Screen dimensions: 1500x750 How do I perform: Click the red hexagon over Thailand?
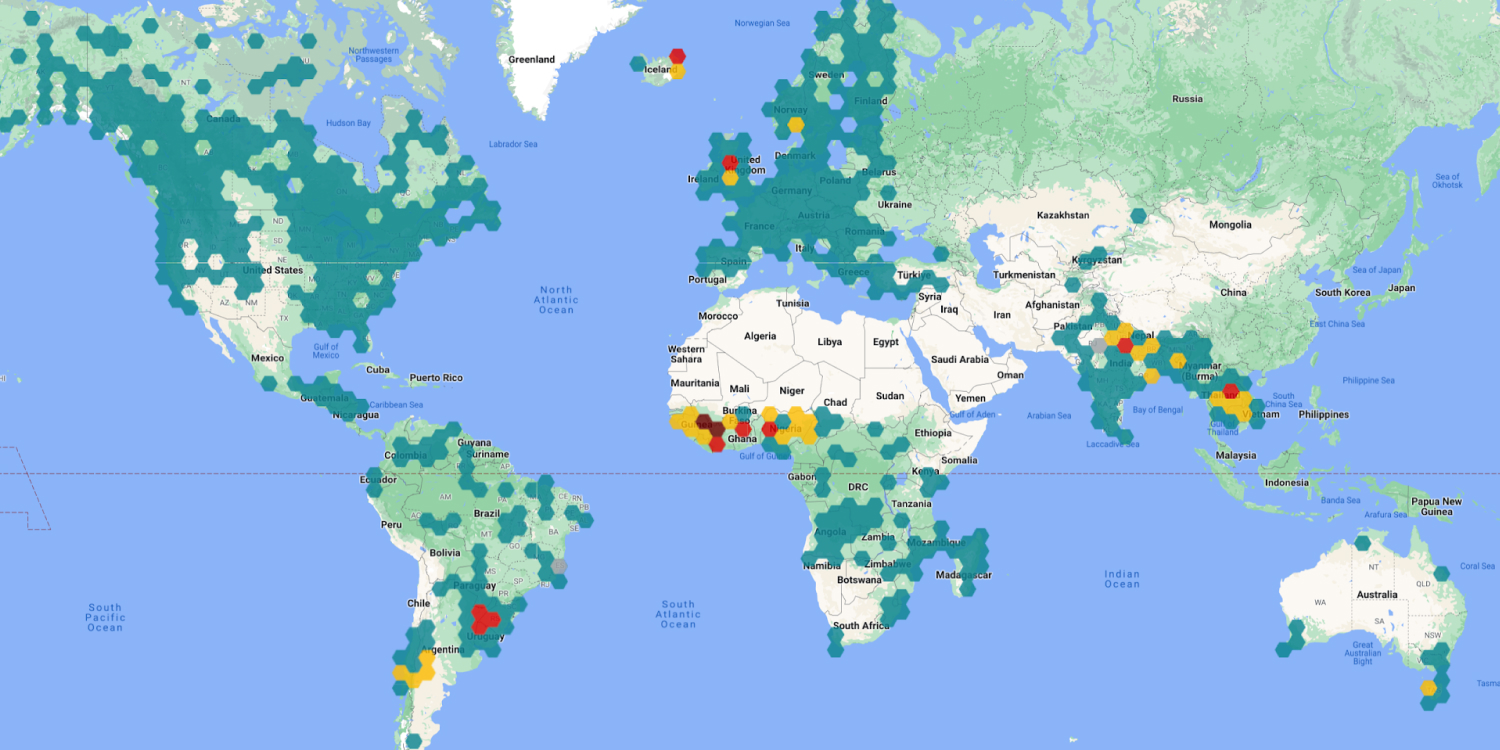[1230, 390]
